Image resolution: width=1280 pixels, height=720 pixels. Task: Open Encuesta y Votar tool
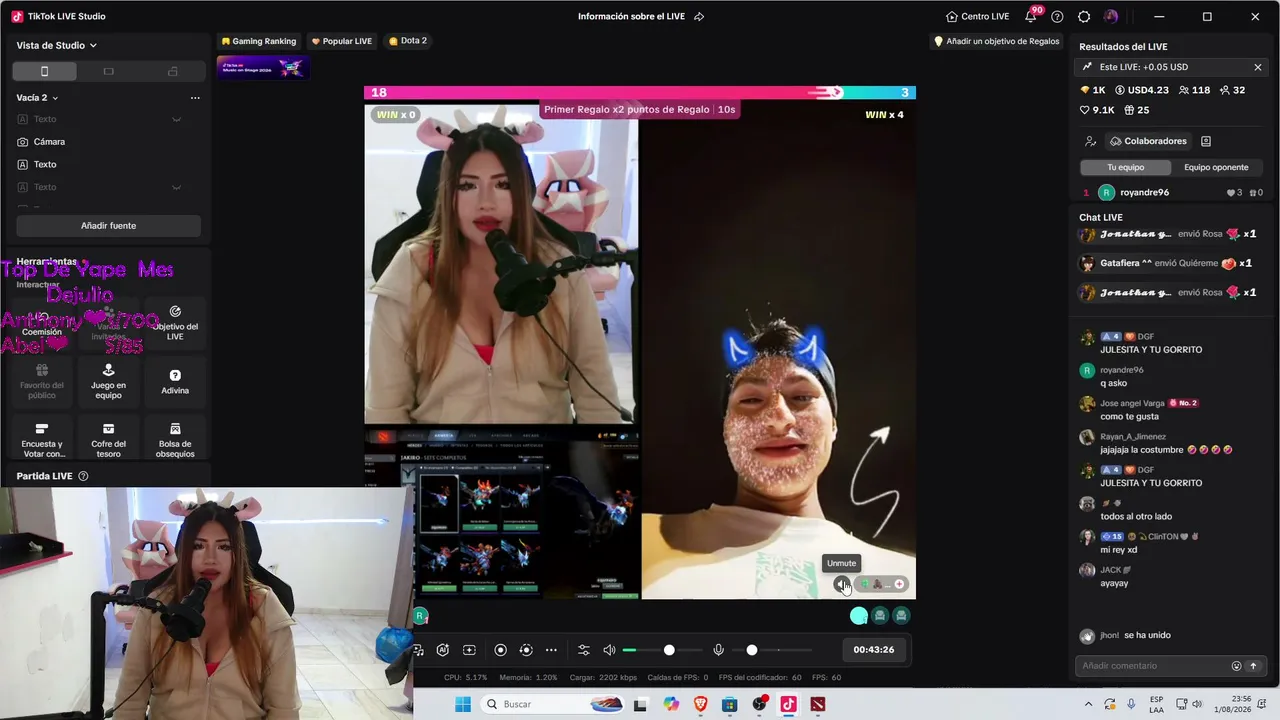[x=42, y=440]
